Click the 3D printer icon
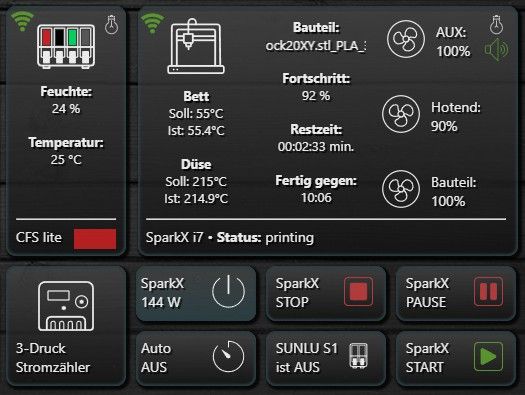The image size is (525, 395). (x=196, y=46)
